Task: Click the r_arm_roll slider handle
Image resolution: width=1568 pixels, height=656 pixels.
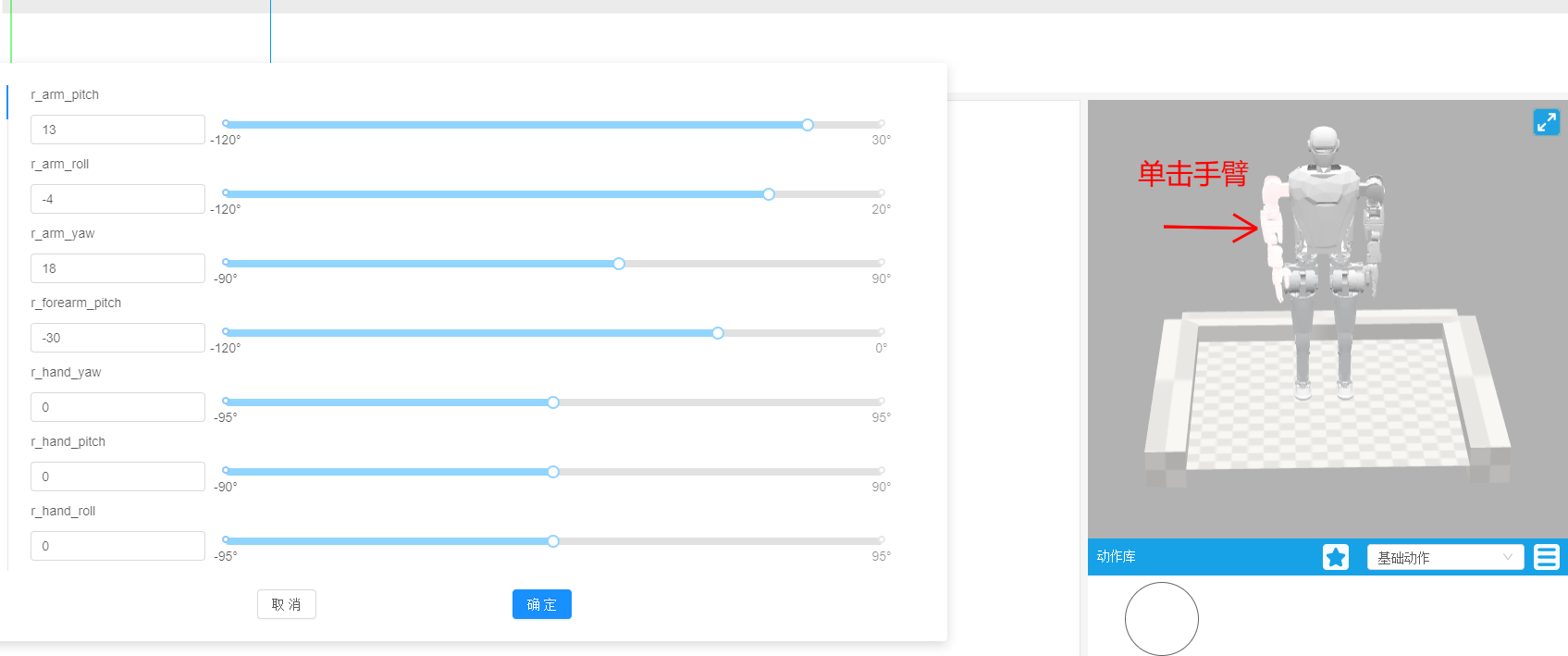Action: 769,194
